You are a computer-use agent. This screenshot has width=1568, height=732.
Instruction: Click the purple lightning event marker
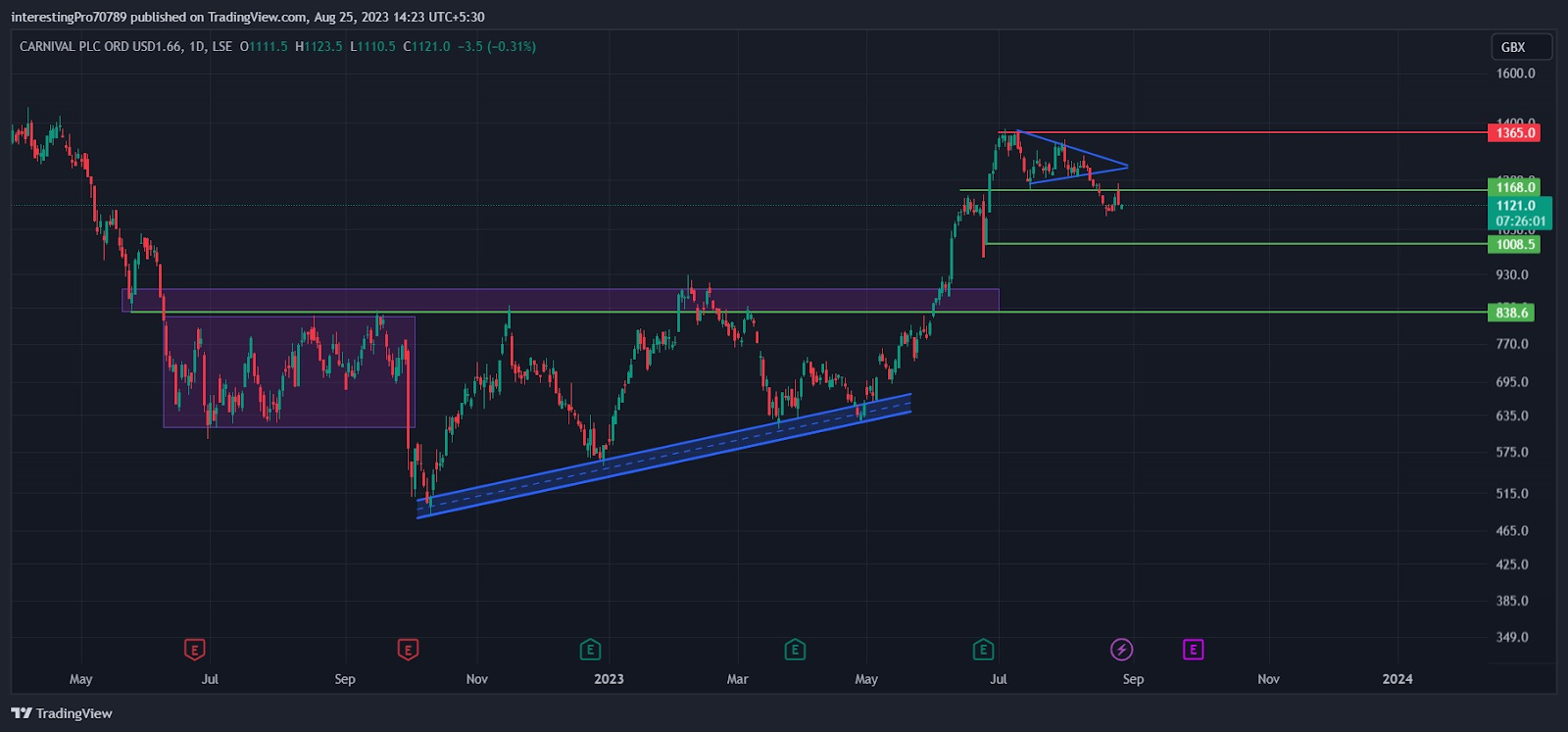[1121, 650]
